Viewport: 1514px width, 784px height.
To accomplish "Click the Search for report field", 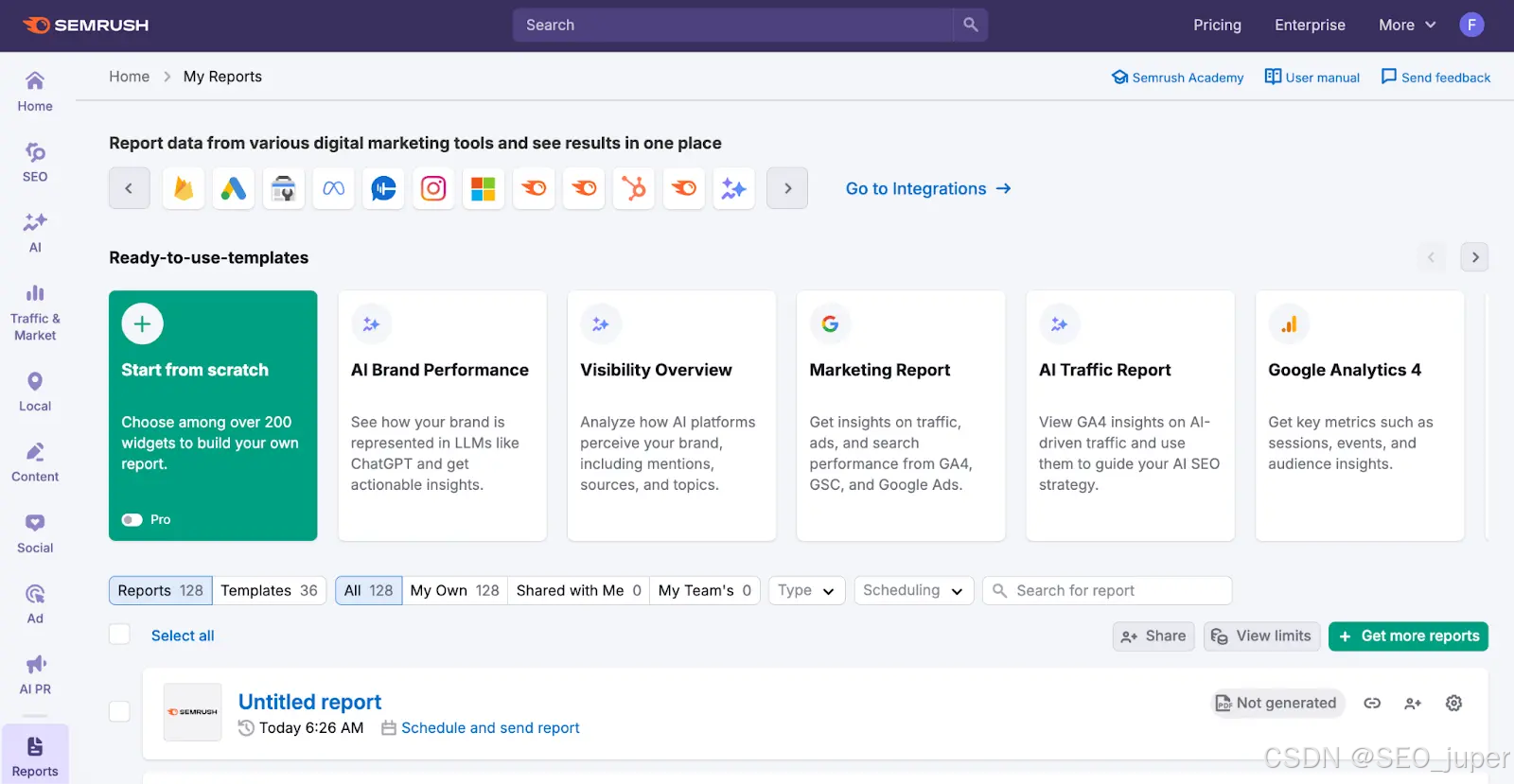I will click(1107, 590).
